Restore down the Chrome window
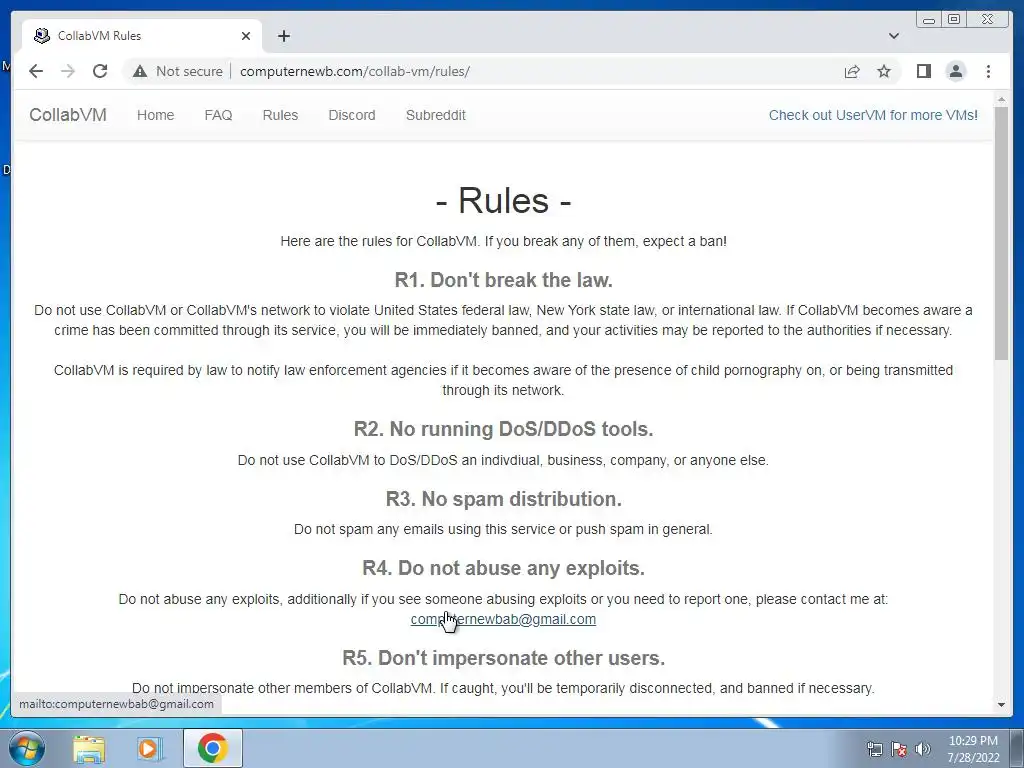The image size is (1024, 768). pyautogui.click(x=954, y=20)
